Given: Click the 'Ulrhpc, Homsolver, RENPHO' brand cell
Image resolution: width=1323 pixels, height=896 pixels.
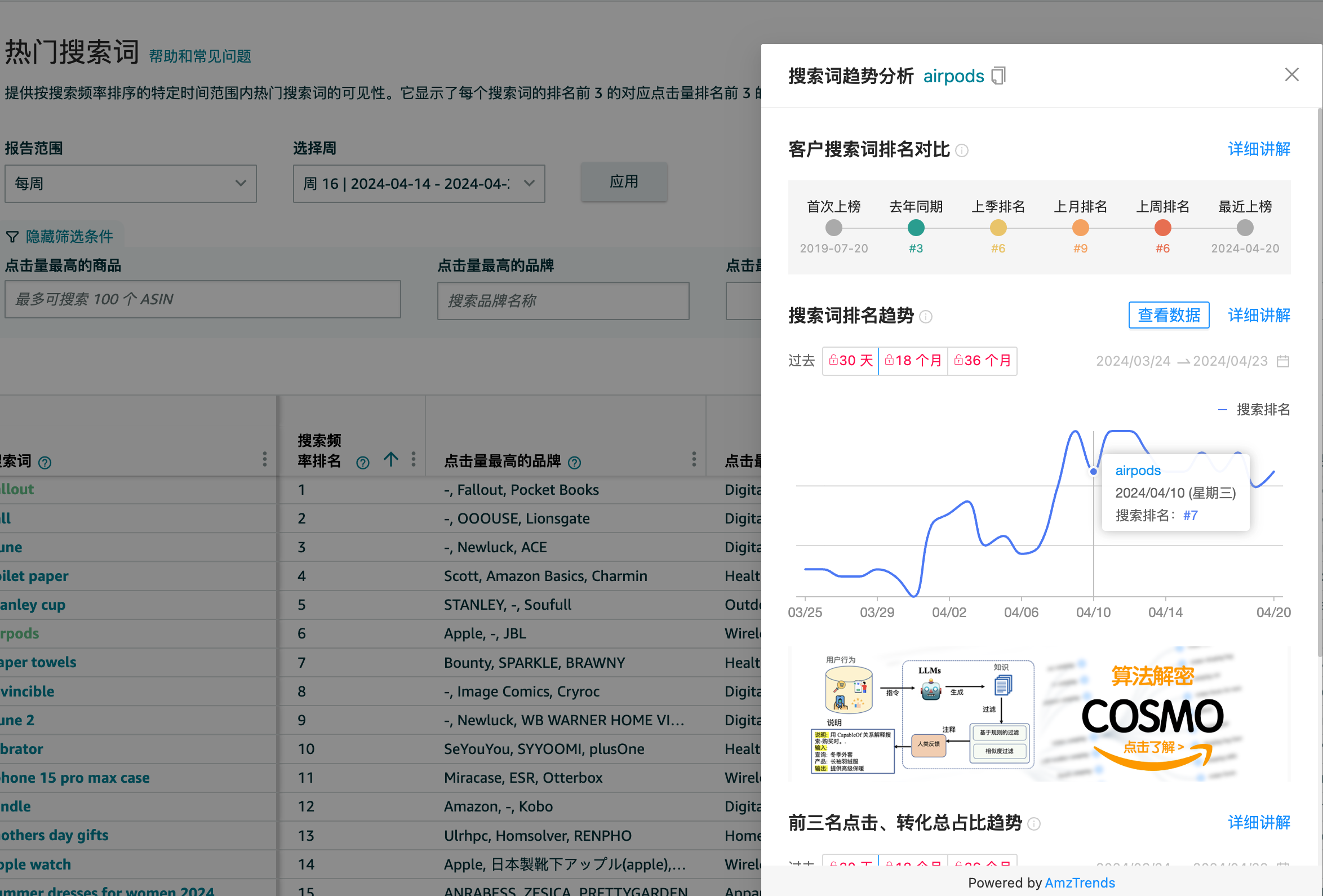Looking at the screenshot, I should pyautogui.click(x=538, y=836).
